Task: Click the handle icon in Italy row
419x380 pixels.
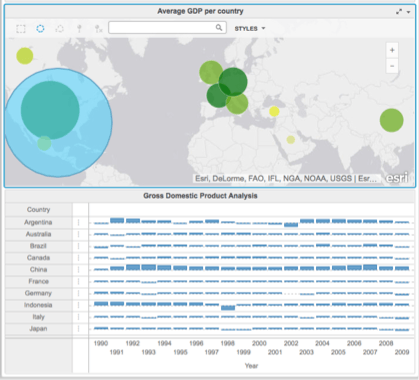Action: (x=79, y=317)
